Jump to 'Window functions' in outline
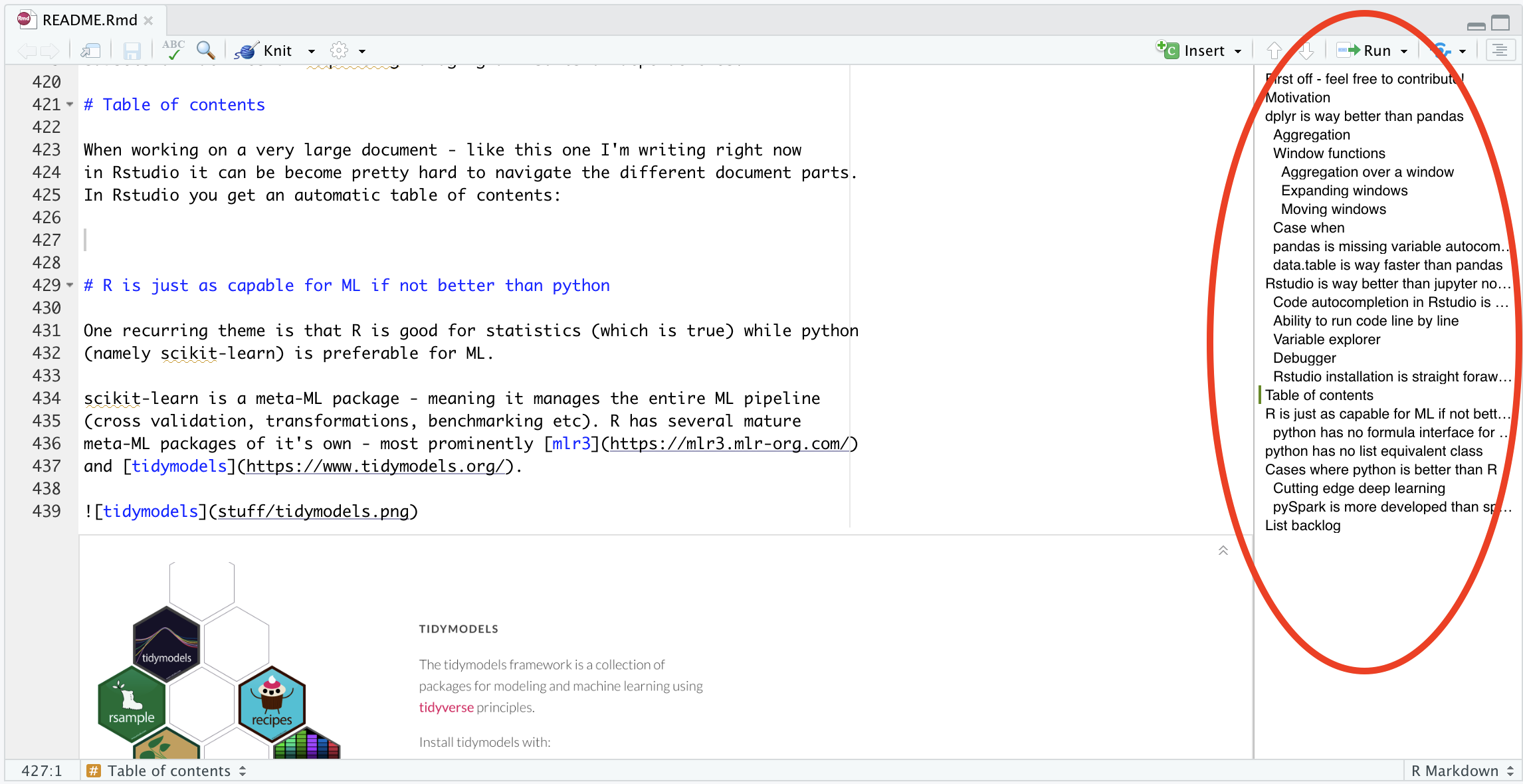 (1329, 153)
